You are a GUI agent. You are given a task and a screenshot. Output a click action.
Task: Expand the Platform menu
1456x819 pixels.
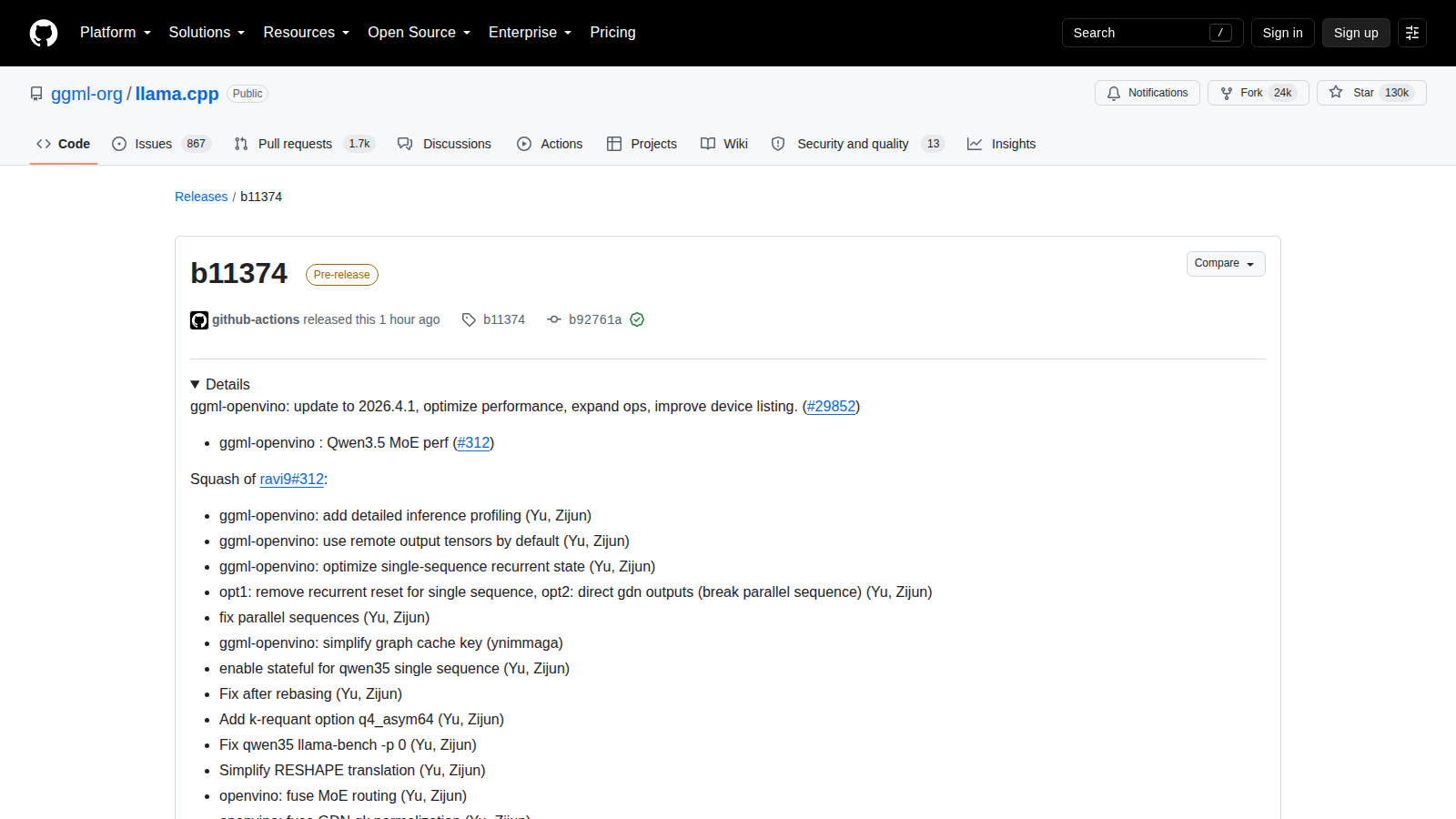(x=116, y=33)
